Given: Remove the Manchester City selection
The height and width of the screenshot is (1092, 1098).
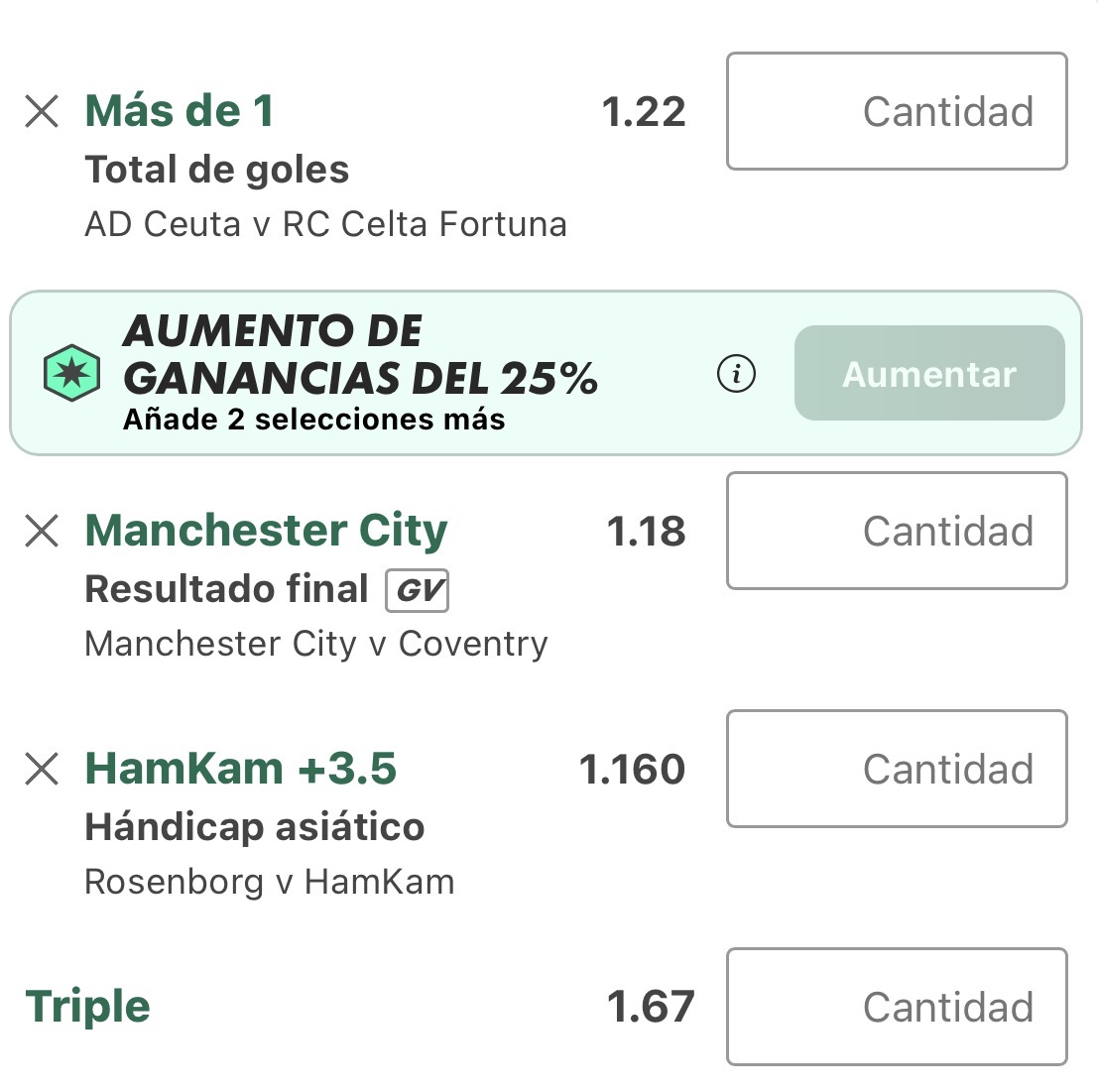Looking at the screenshot, I should pos(42,531).
